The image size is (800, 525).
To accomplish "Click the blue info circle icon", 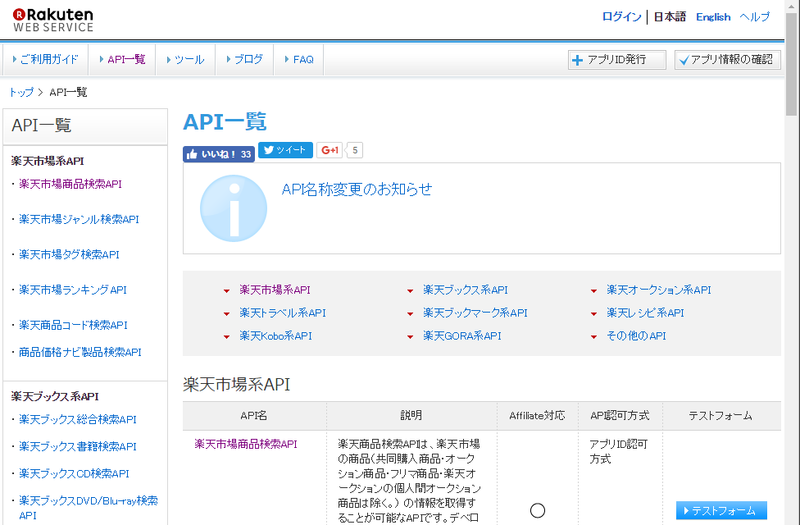I will coord(233,208).
